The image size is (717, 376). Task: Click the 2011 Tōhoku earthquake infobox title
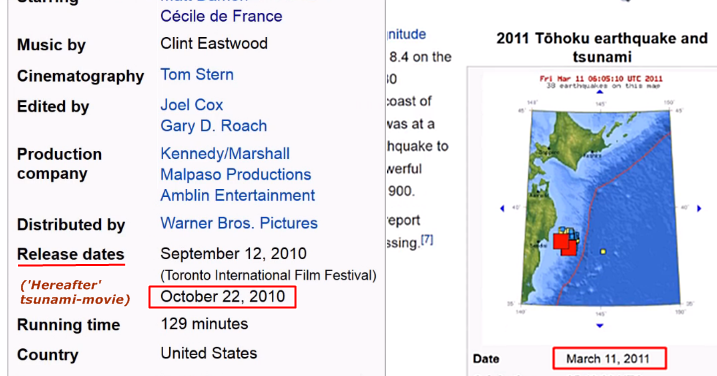(602, 48)
